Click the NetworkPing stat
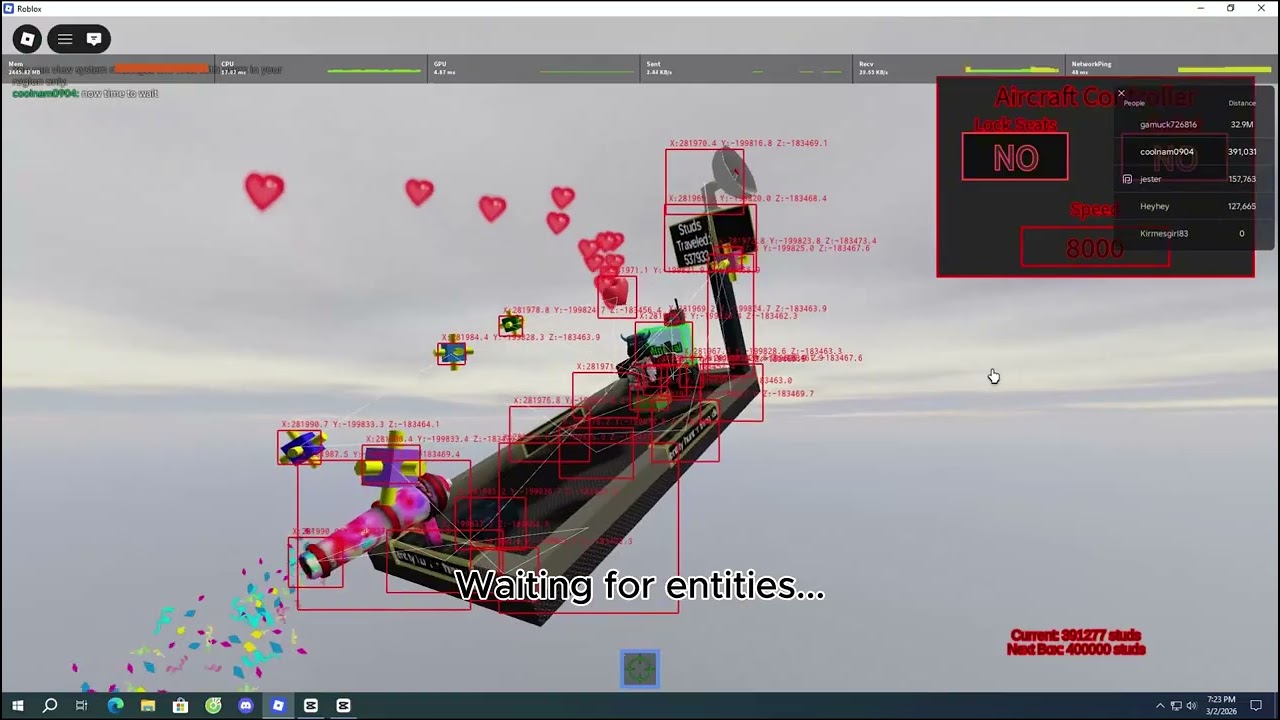Image resolution: width=1280 pixels, height=720 pixels. click(x=1172, y=68)
